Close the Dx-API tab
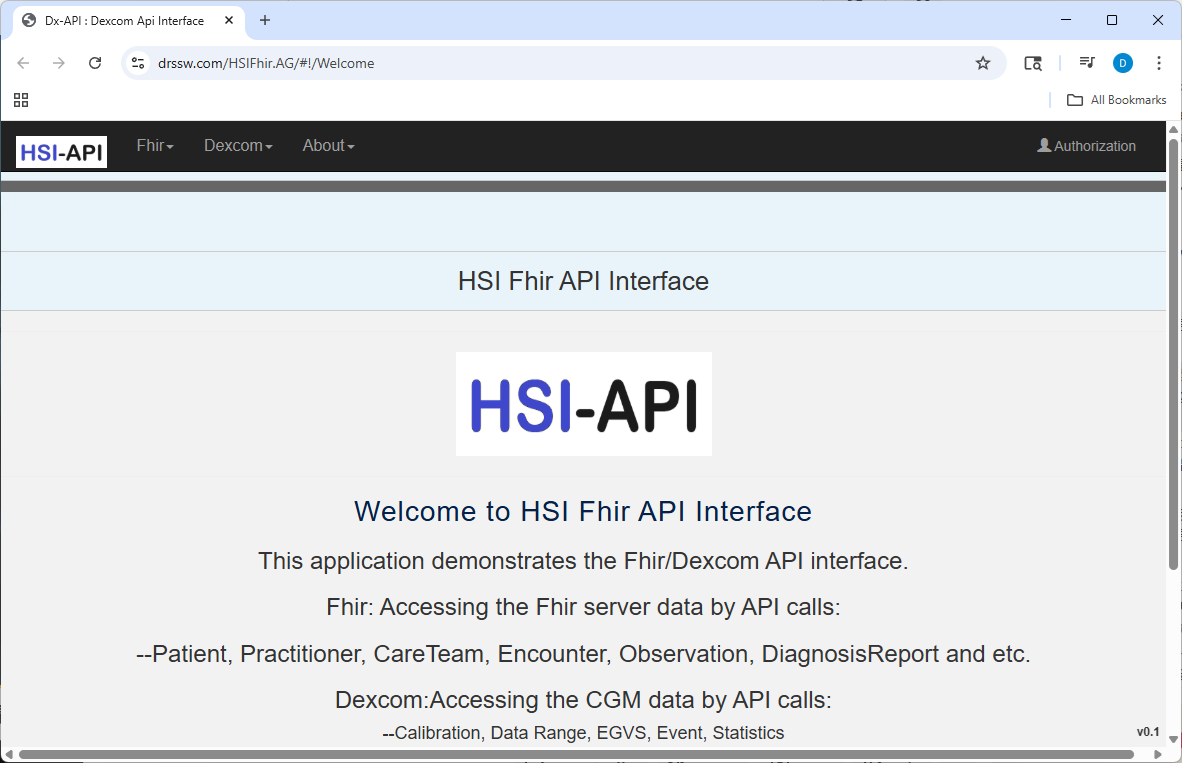 [x=229, y=20]
